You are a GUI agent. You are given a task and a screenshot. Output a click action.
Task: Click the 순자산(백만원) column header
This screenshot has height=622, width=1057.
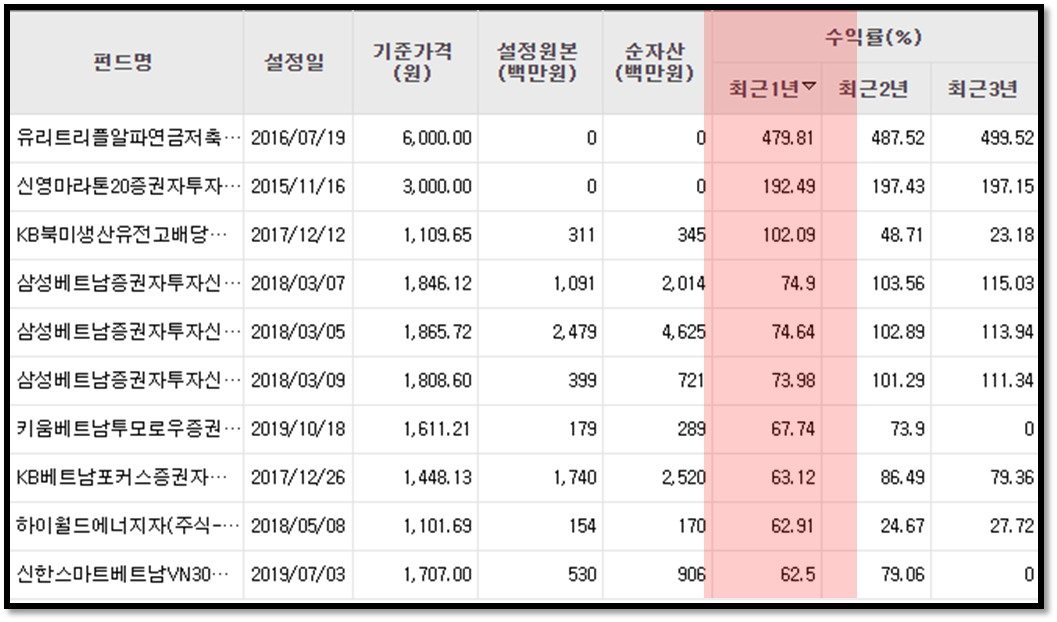coord(655,62)
